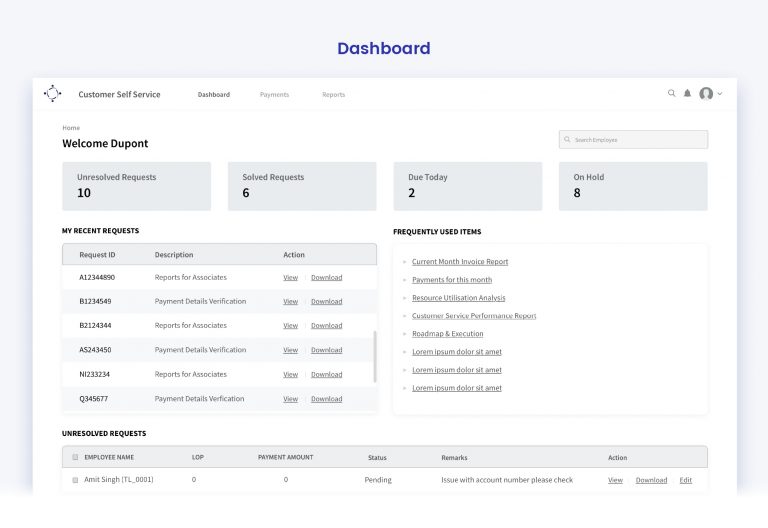Download request B2124344

(327, 325)
